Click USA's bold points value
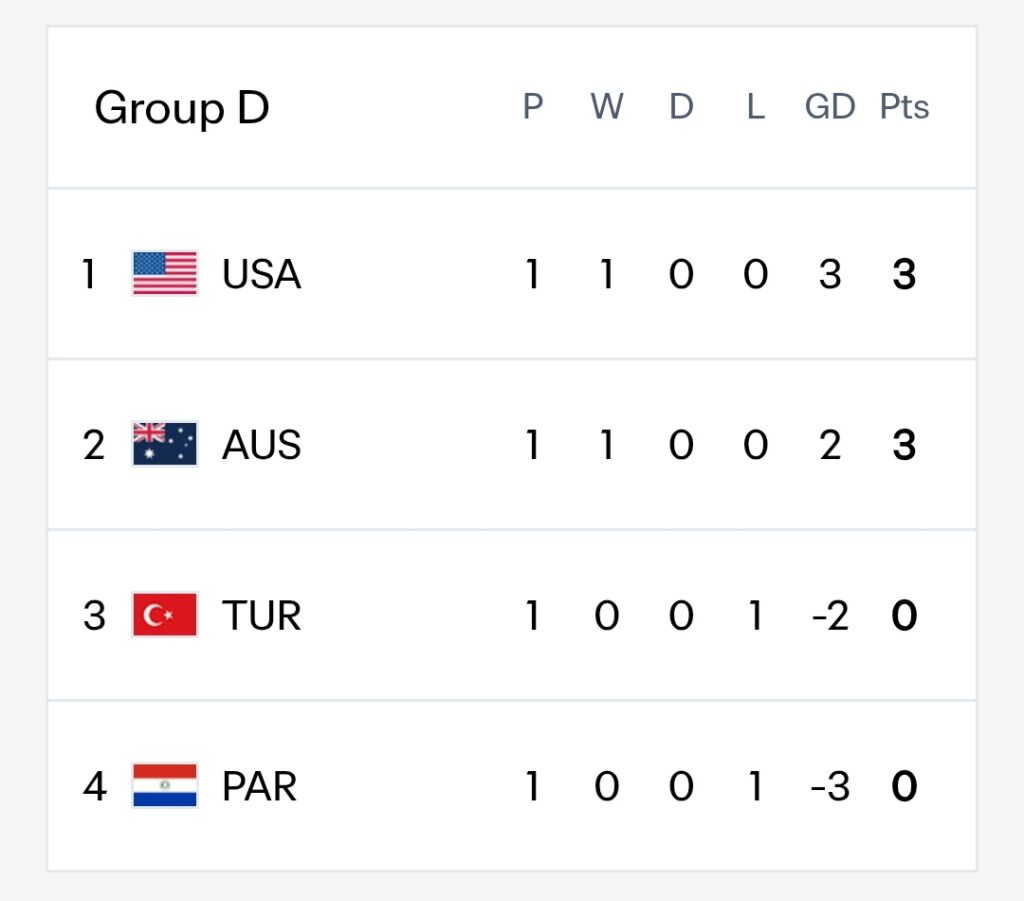Viewport: 1024px width, 901px height. click(904, 274)
